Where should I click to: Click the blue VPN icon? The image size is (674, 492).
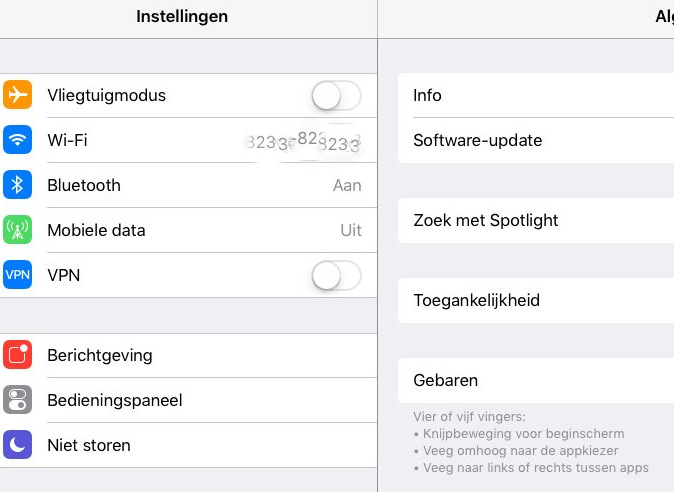[18, 275]
